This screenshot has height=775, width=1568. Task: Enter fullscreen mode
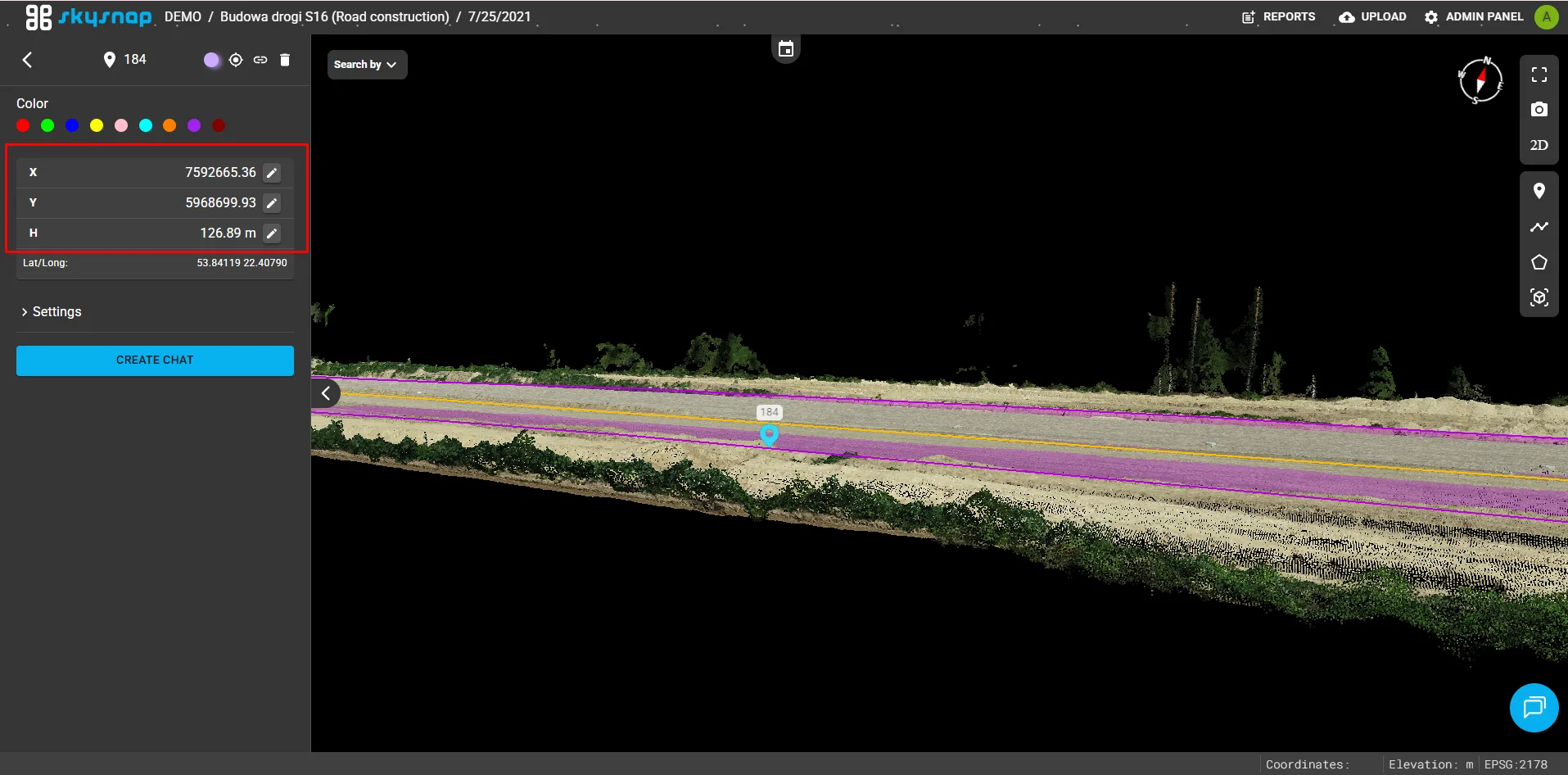tap(1539, 75)
